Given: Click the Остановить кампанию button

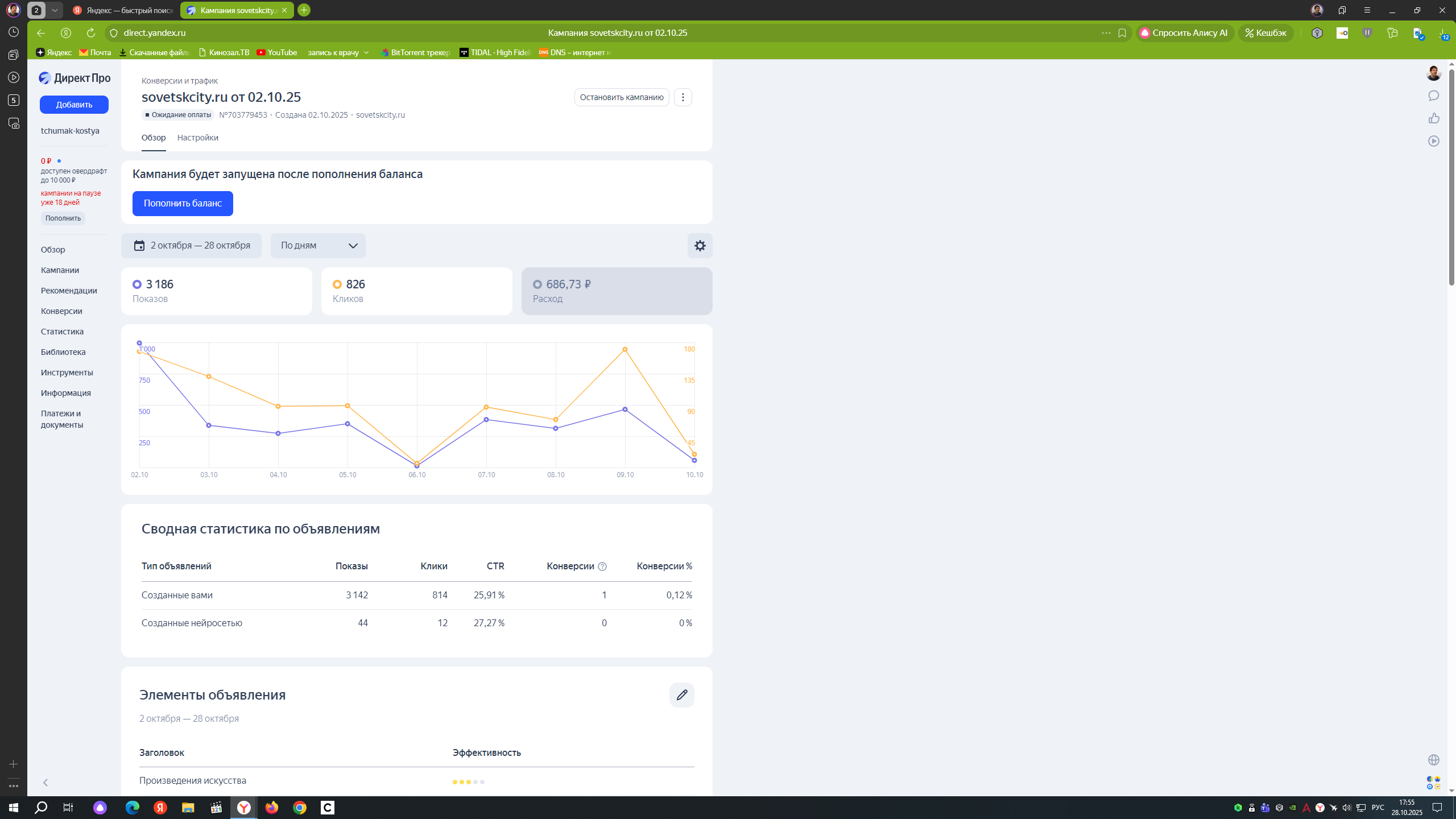Looking at the screenshot, I should coord(622,97).
